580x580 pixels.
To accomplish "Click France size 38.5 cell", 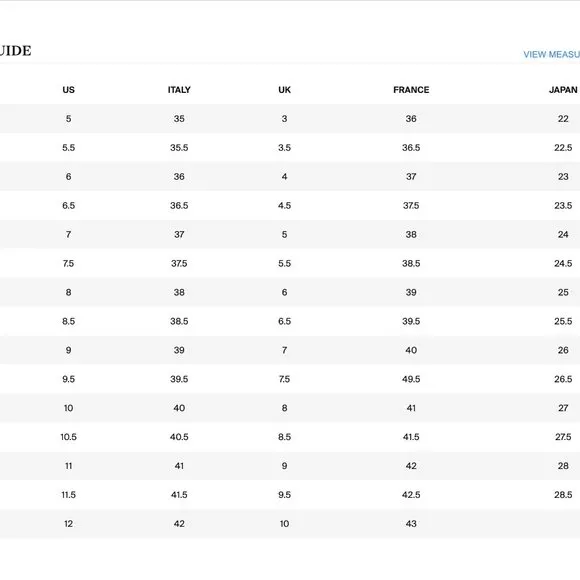I will (x=411, y=263).
